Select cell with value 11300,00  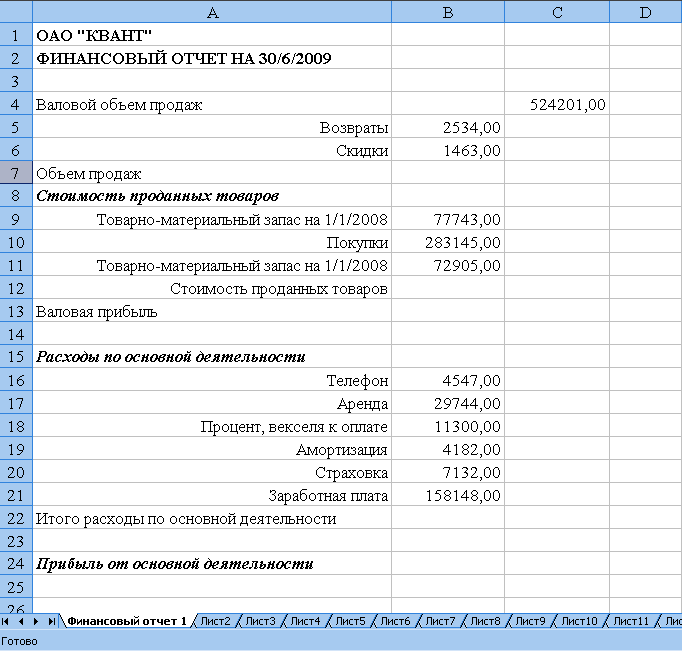pos(448,426)
